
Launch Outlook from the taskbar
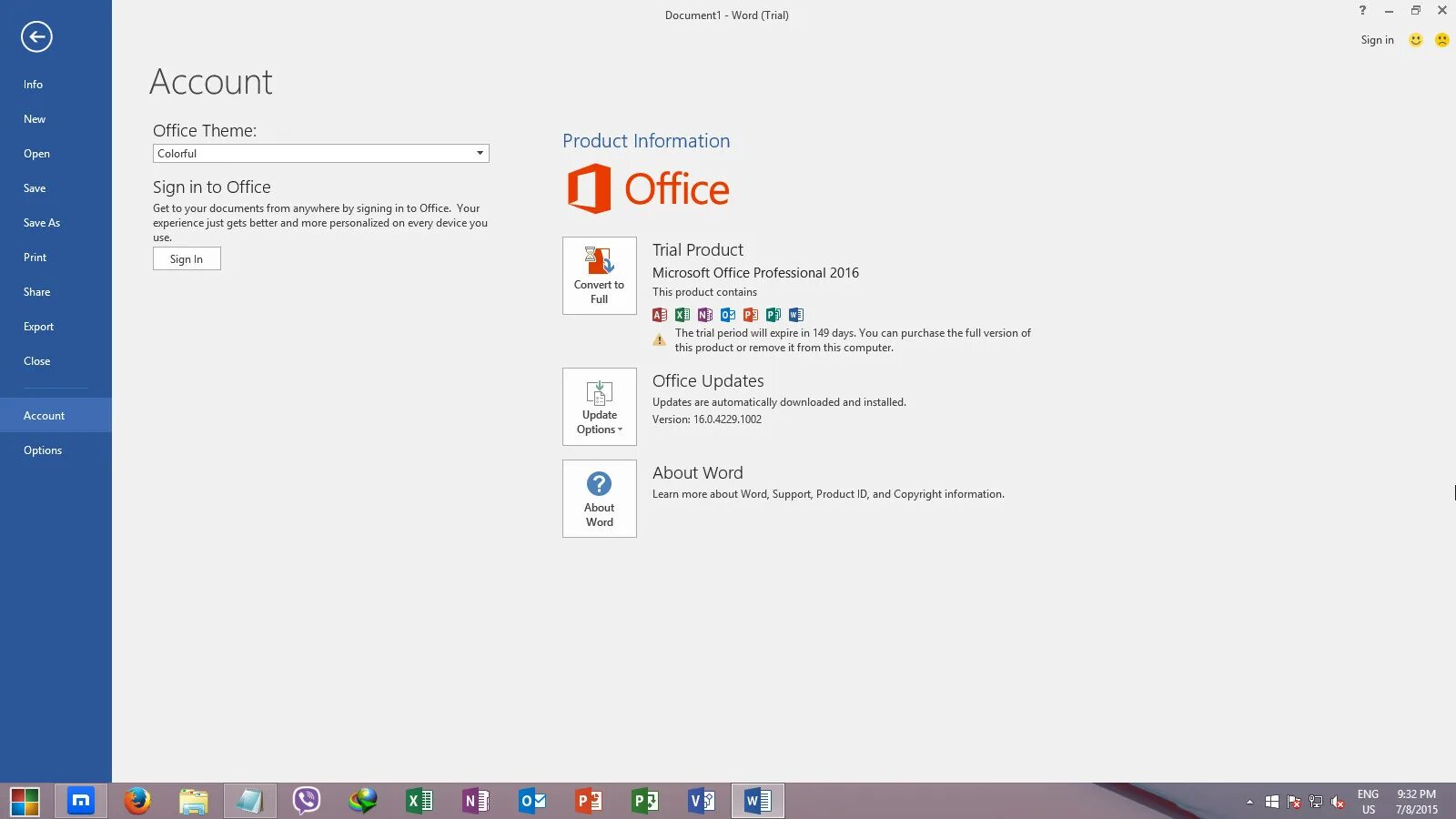click(532, 801)
